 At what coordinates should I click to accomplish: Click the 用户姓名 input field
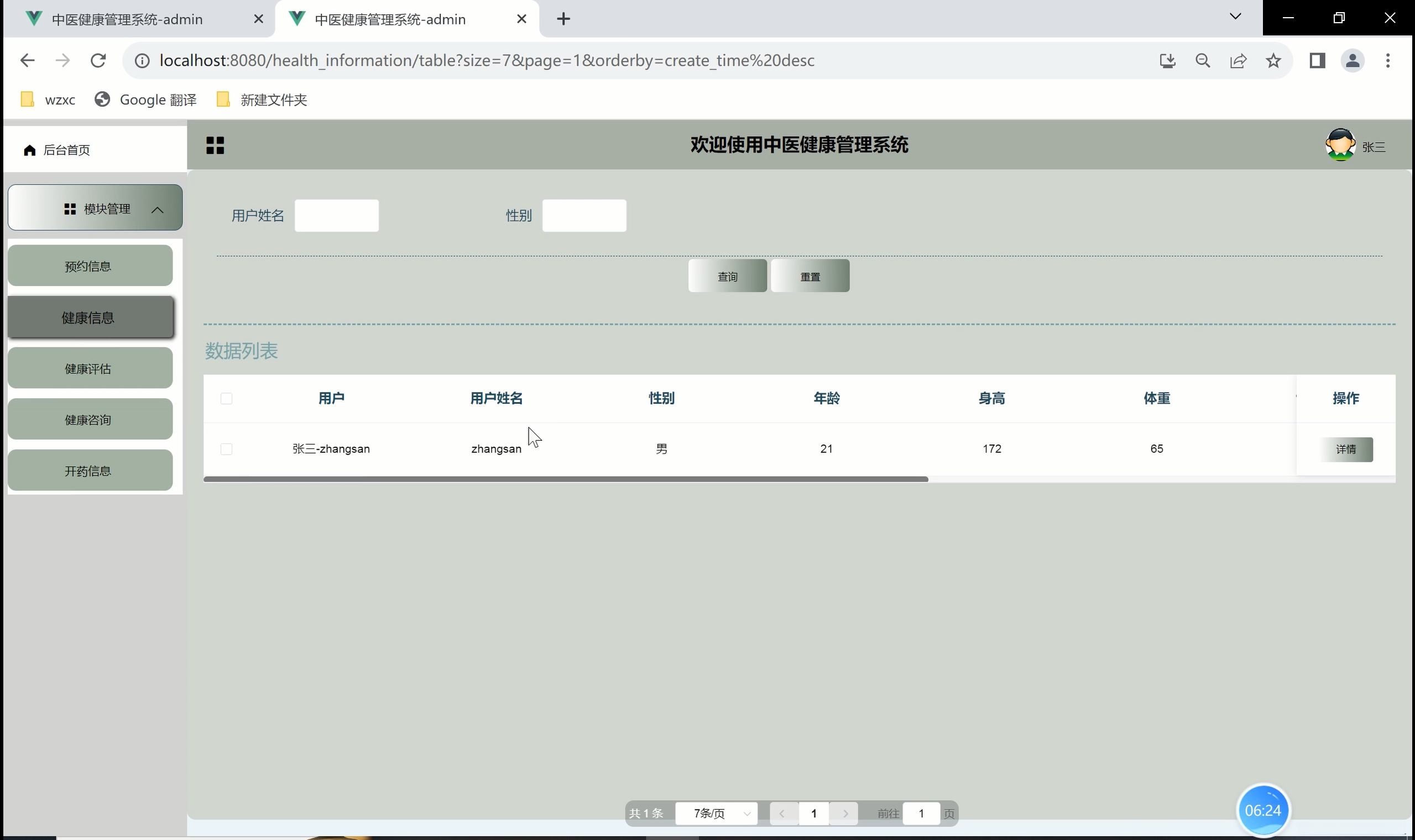pos(336,216)
